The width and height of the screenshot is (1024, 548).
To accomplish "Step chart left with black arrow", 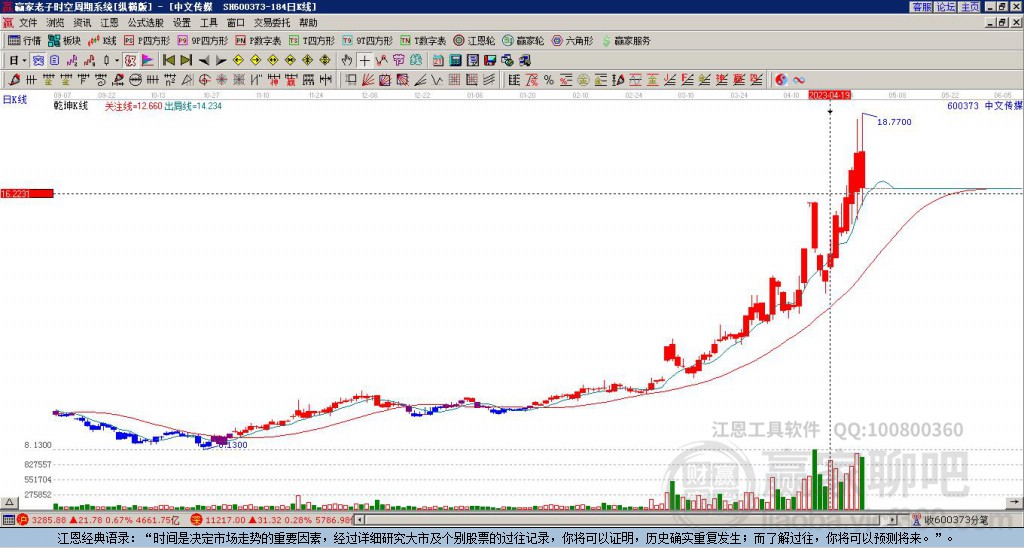I will tap(204, 61).
